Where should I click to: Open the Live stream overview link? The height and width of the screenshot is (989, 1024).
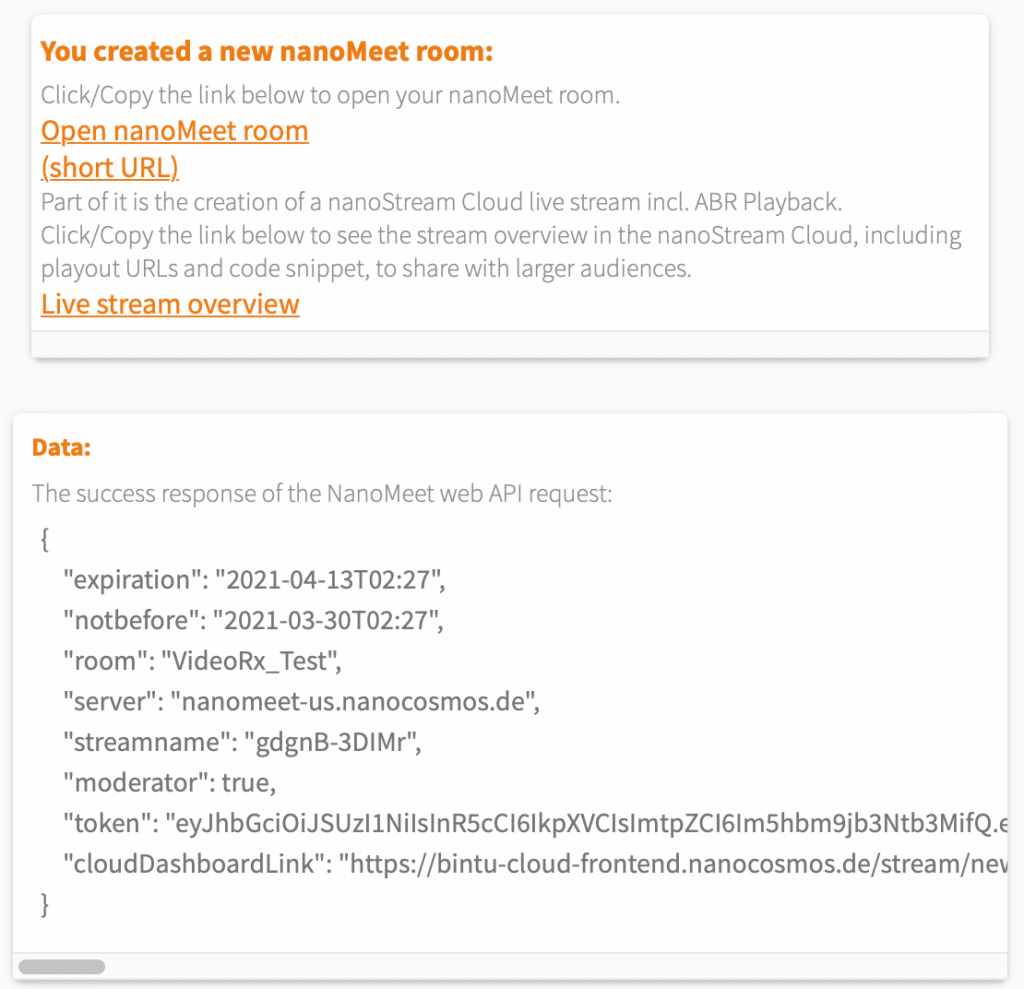[170, 304]
